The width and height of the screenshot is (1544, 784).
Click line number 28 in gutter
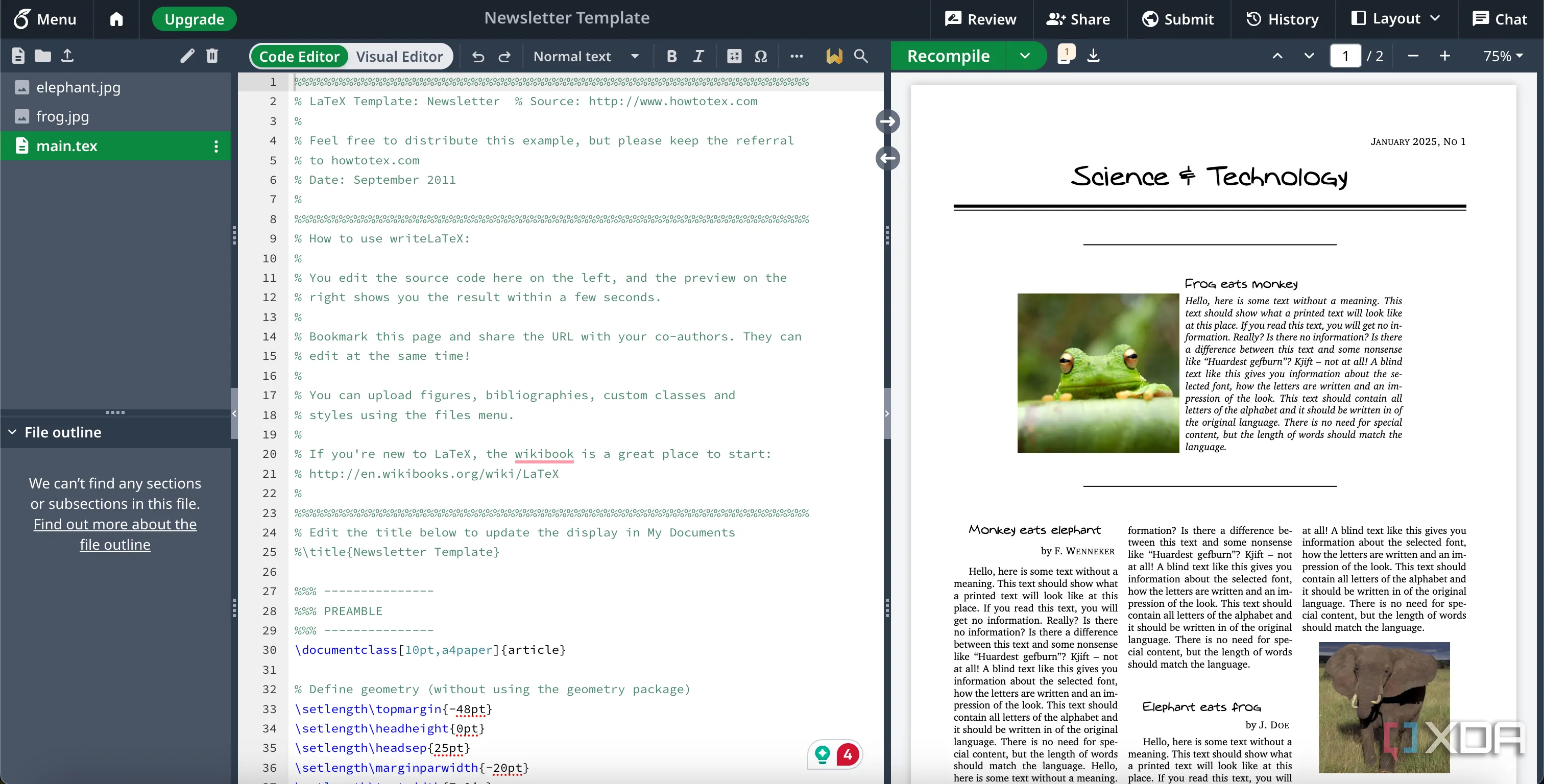(x=269, y=611)
